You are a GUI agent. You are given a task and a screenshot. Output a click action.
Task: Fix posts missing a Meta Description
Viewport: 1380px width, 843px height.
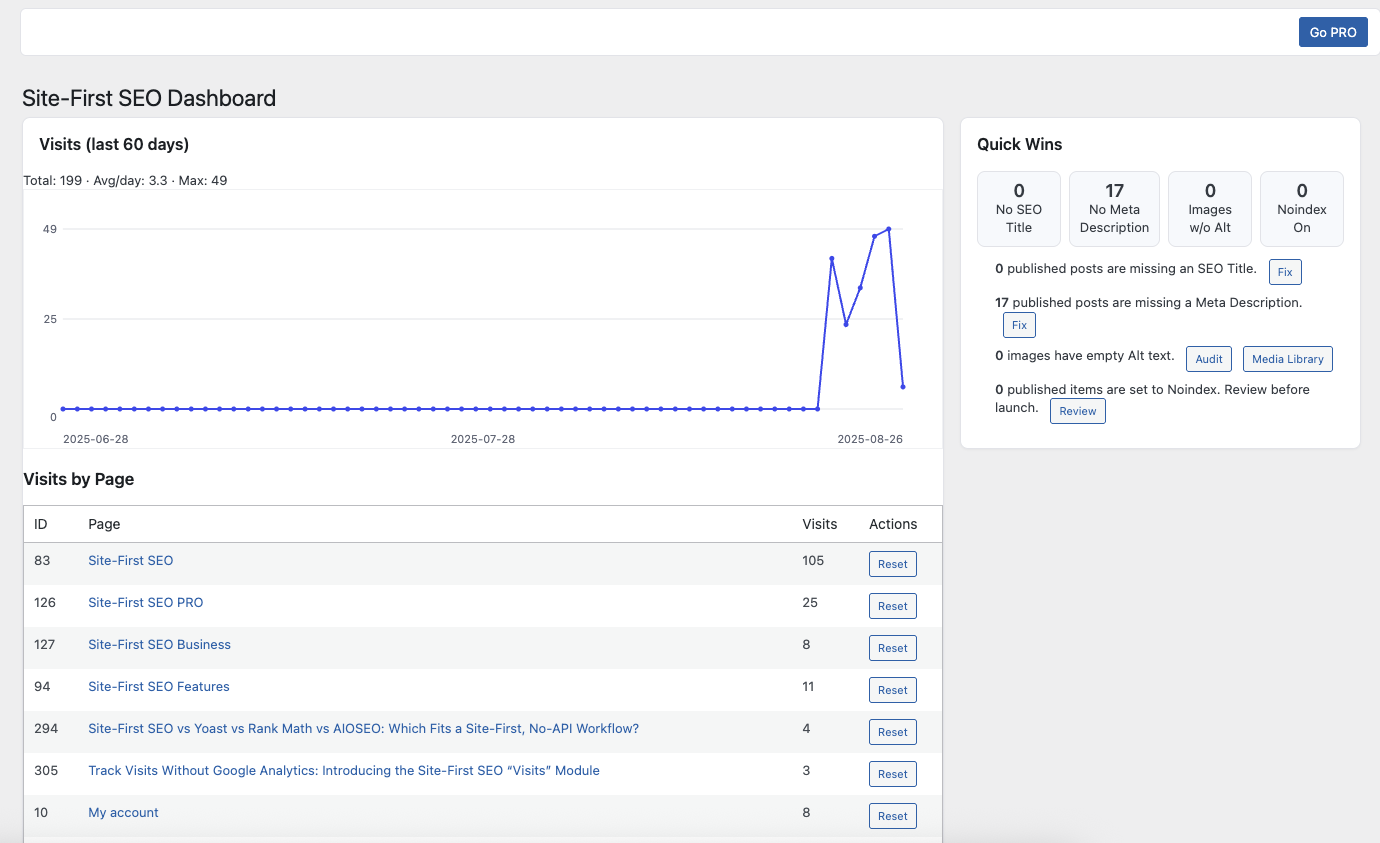(x=1019, y=325)
